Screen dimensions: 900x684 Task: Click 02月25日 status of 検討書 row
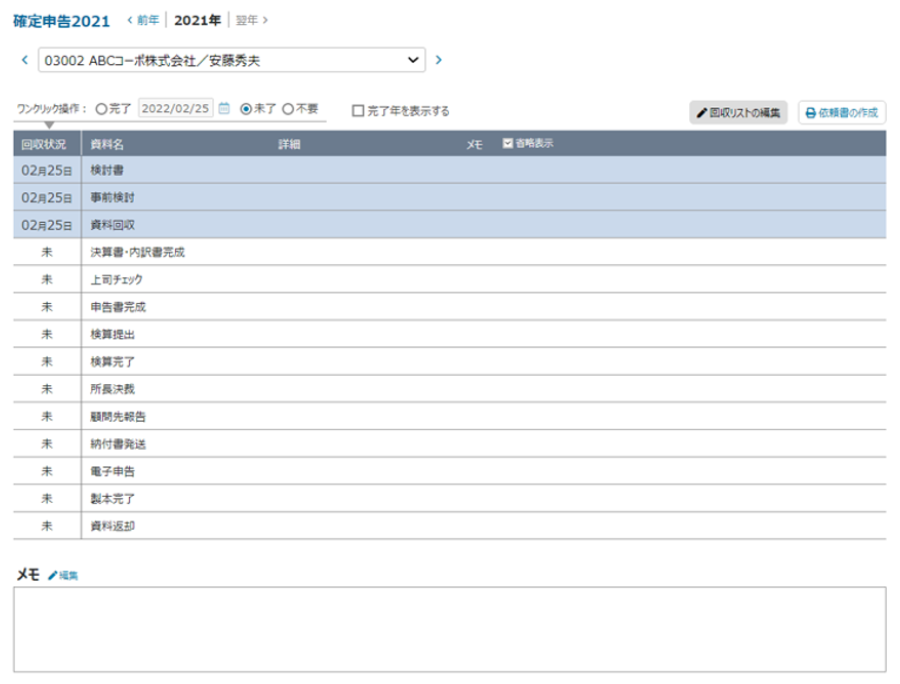(47, 170)
